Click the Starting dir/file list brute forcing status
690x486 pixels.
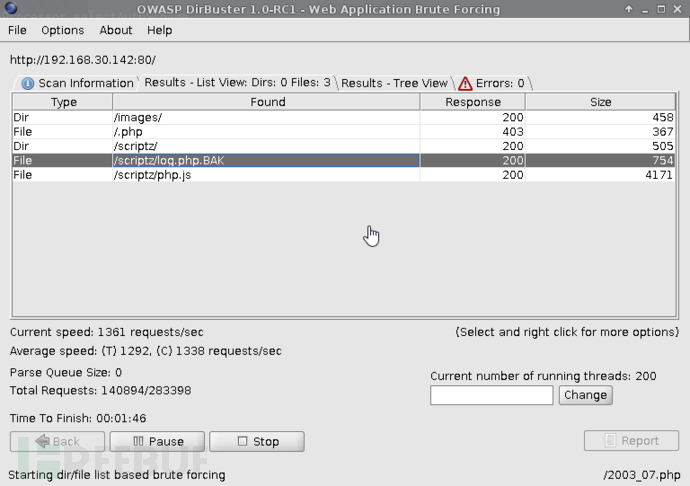(117, 475)
